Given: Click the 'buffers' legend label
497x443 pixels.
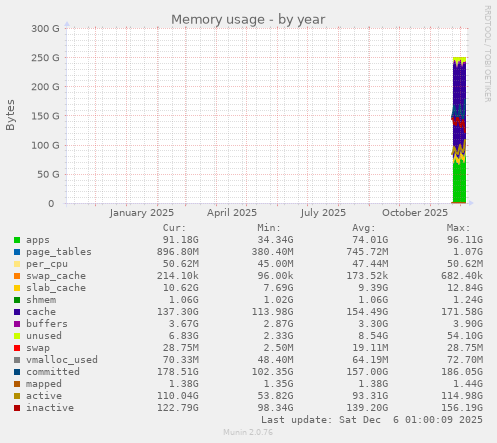Looking at the screenshot, I should [47, 324].
